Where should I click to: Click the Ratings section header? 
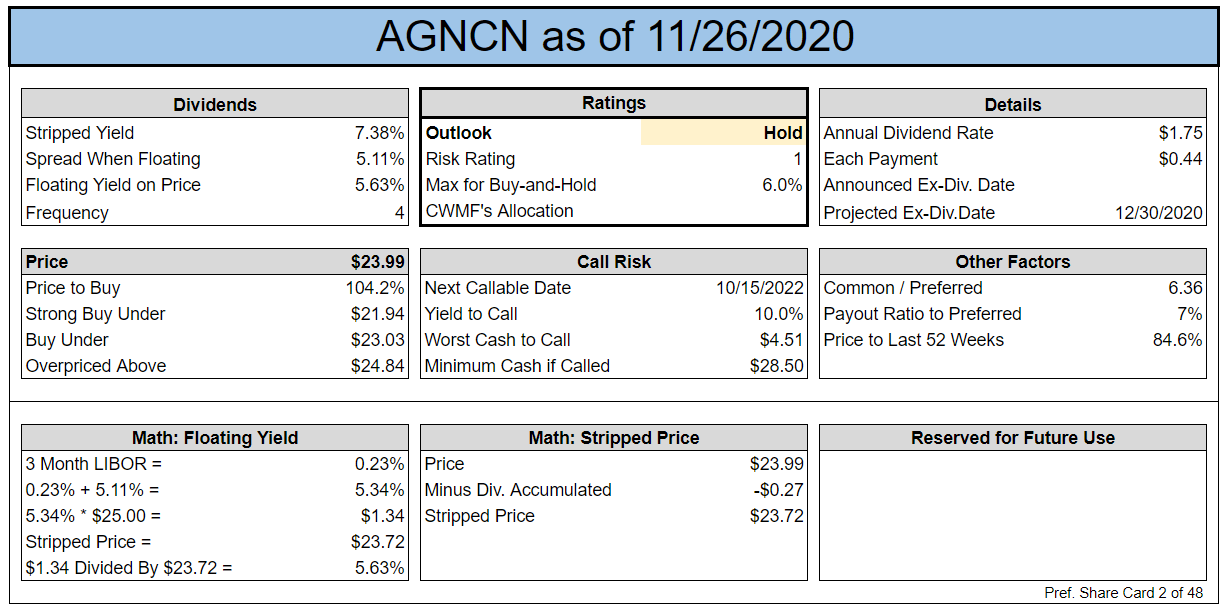click(x=614, y=103)
